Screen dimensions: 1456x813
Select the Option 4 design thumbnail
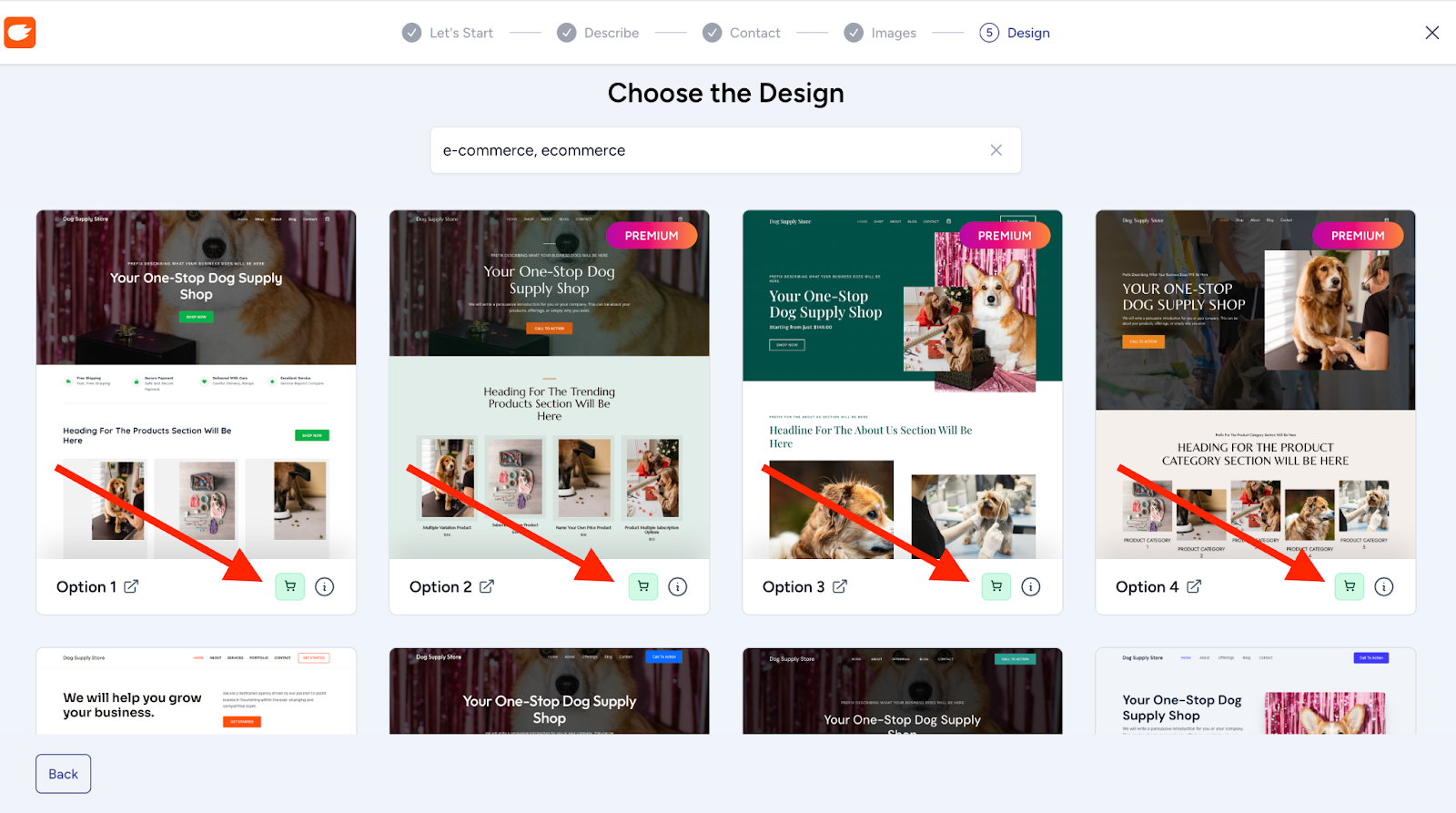1256,384
